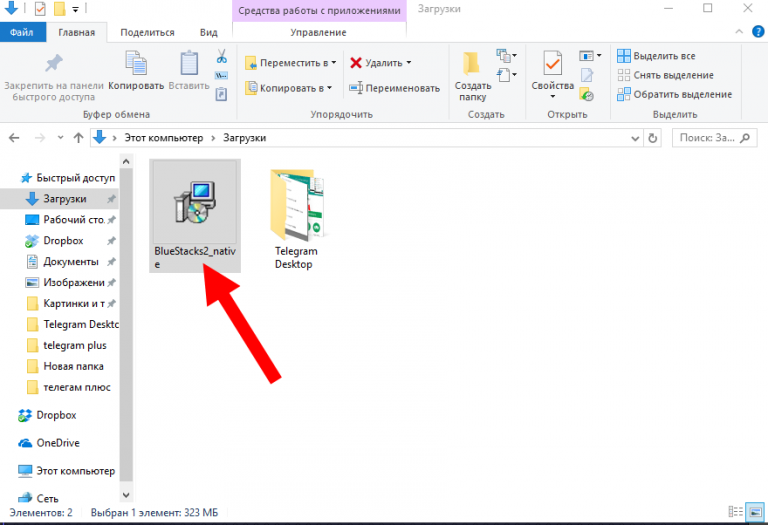
Task: Click the Вставить paste icon
Action: point(189,63)
